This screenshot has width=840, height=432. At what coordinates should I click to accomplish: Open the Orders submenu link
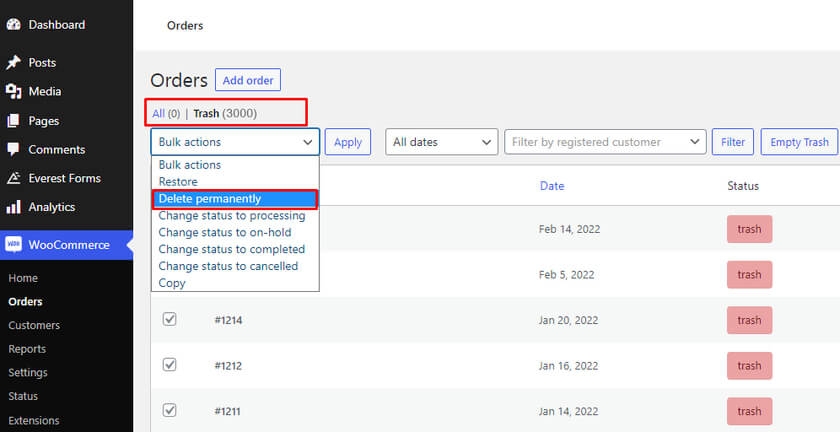coord(25,301)
